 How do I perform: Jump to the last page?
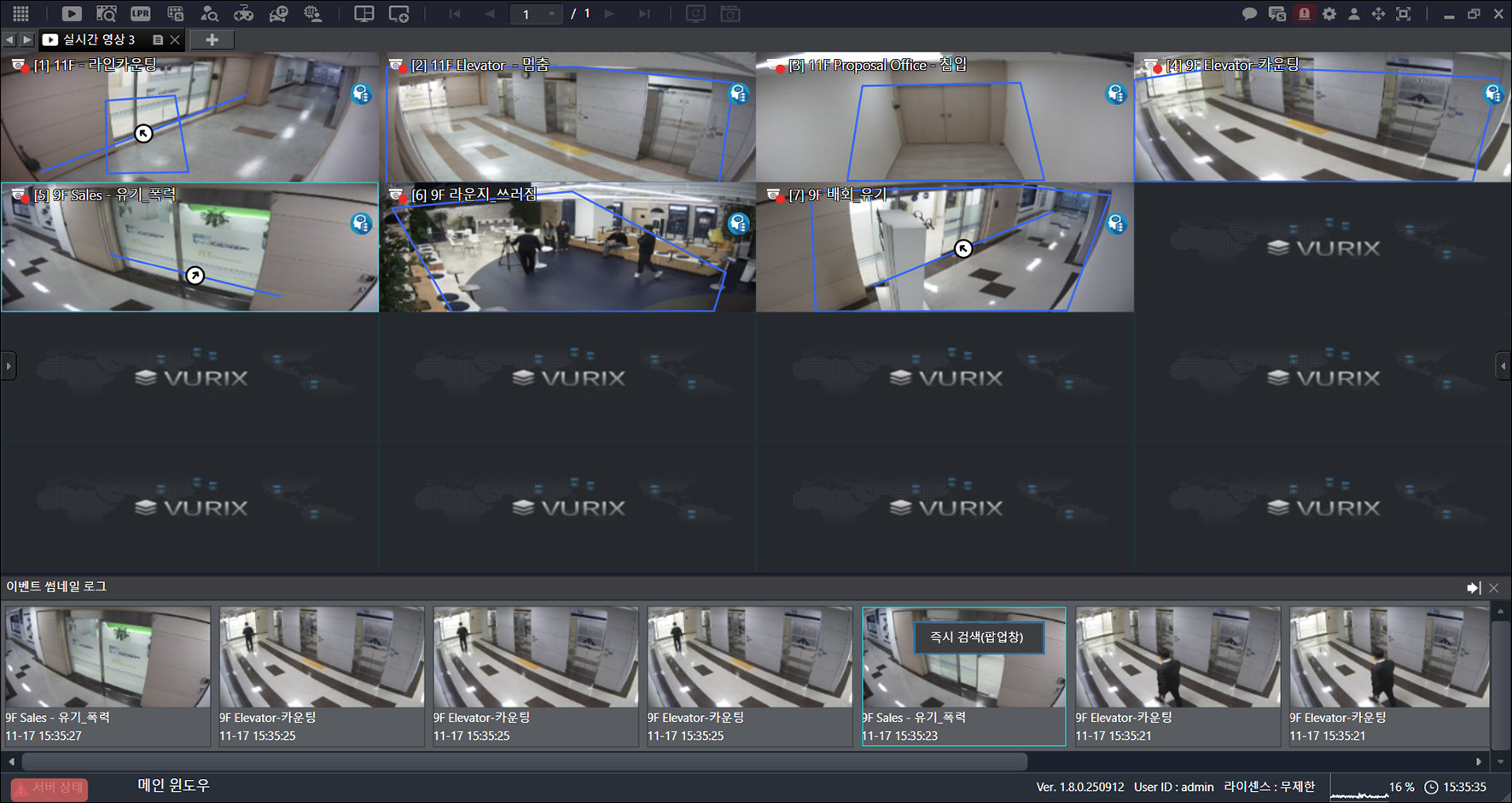tap(644, 14)
